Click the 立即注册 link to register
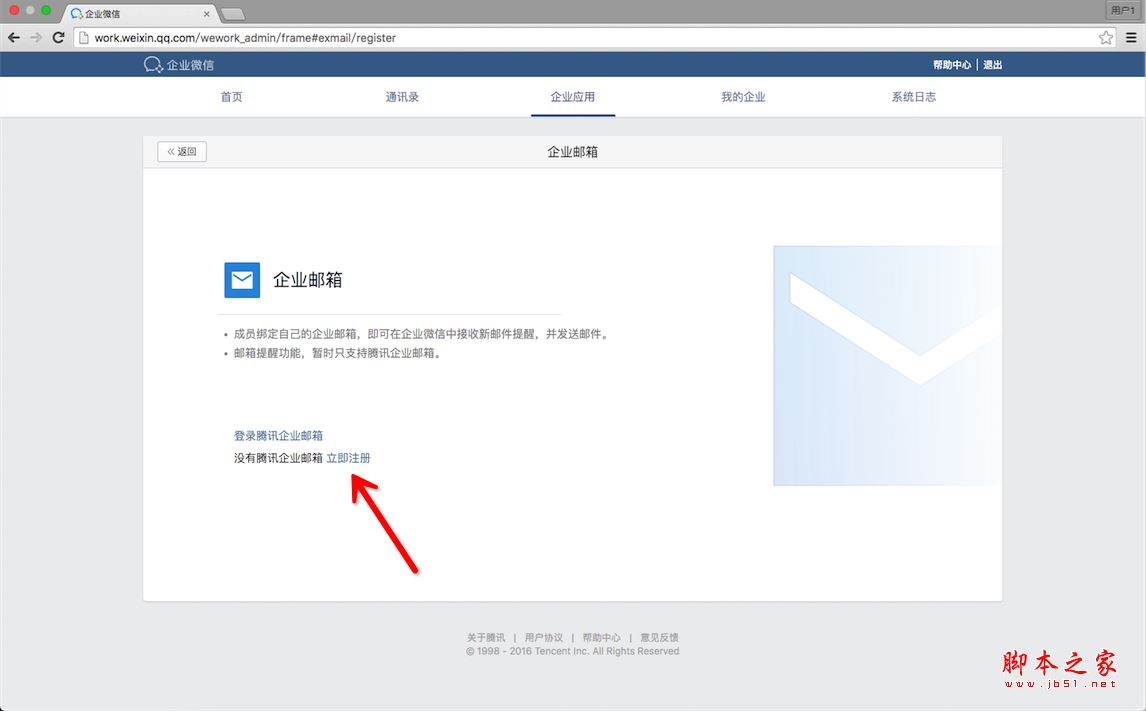Viewport: 1146px width, 711px height. click(x=349, y=457)
